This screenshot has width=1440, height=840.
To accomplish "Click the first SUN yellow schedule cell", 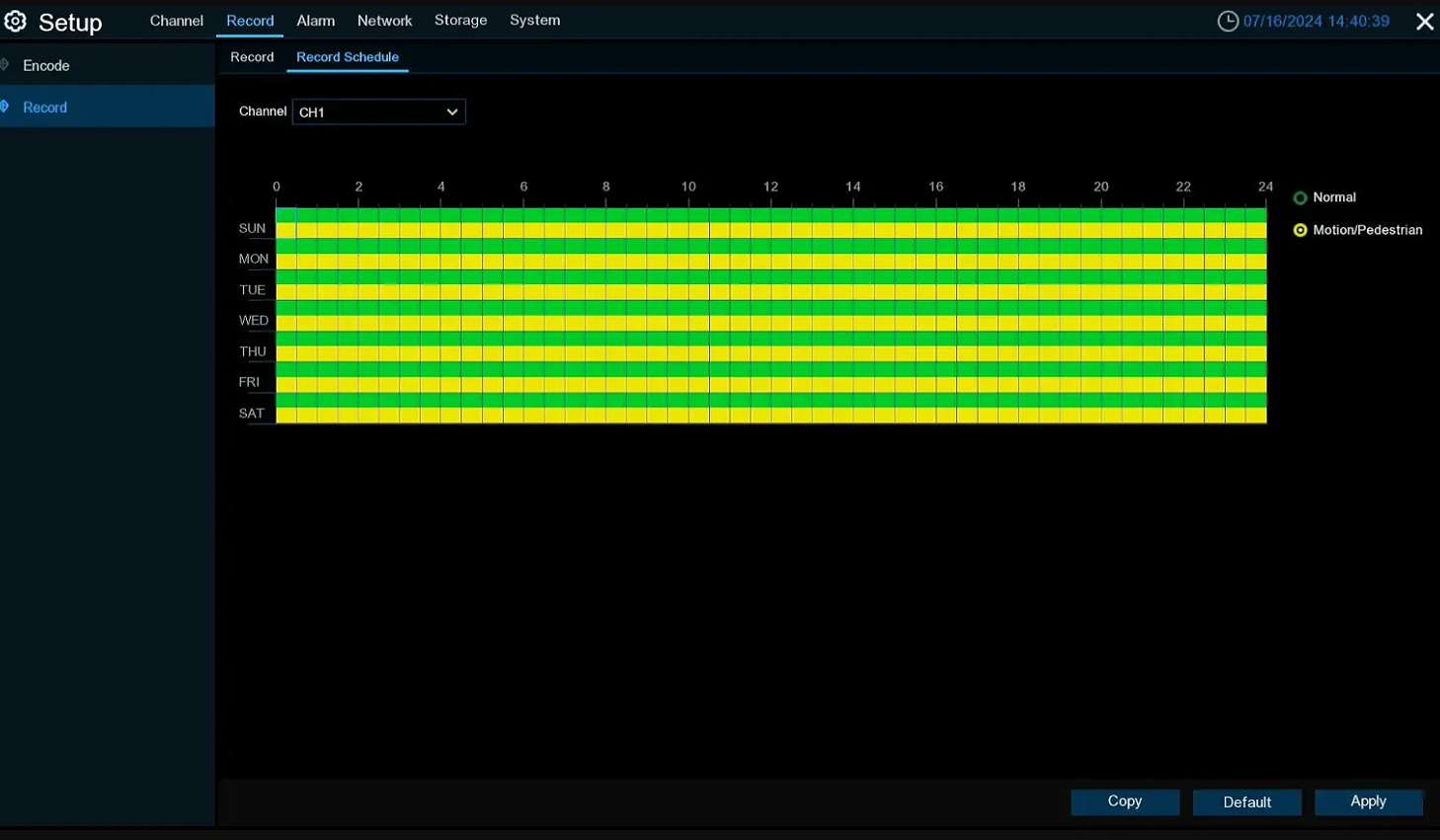I will pyautogui.click(x=286, y=231).
